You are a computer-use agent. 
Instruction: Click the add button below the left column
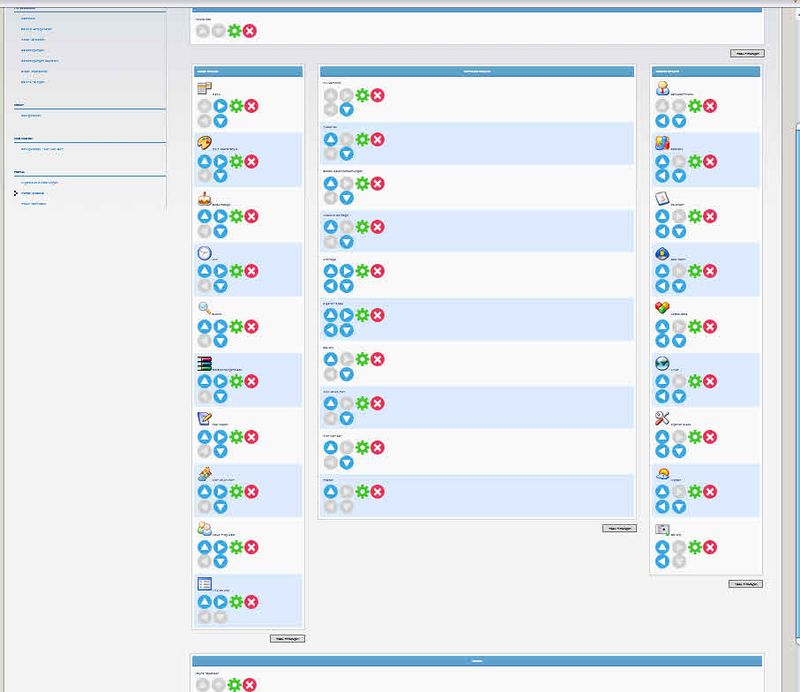tap(287, 638)
